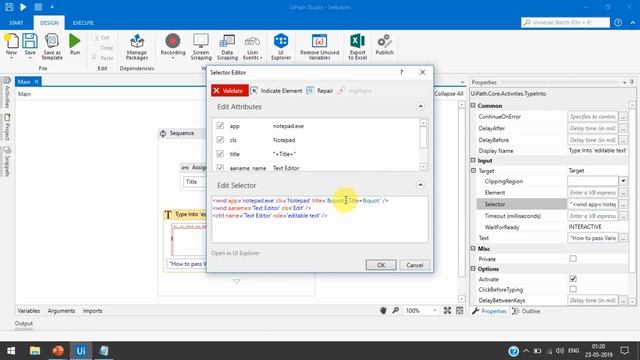640x360 pixels.
Task: Click the help icon next to search
Action: pos(618,22)
